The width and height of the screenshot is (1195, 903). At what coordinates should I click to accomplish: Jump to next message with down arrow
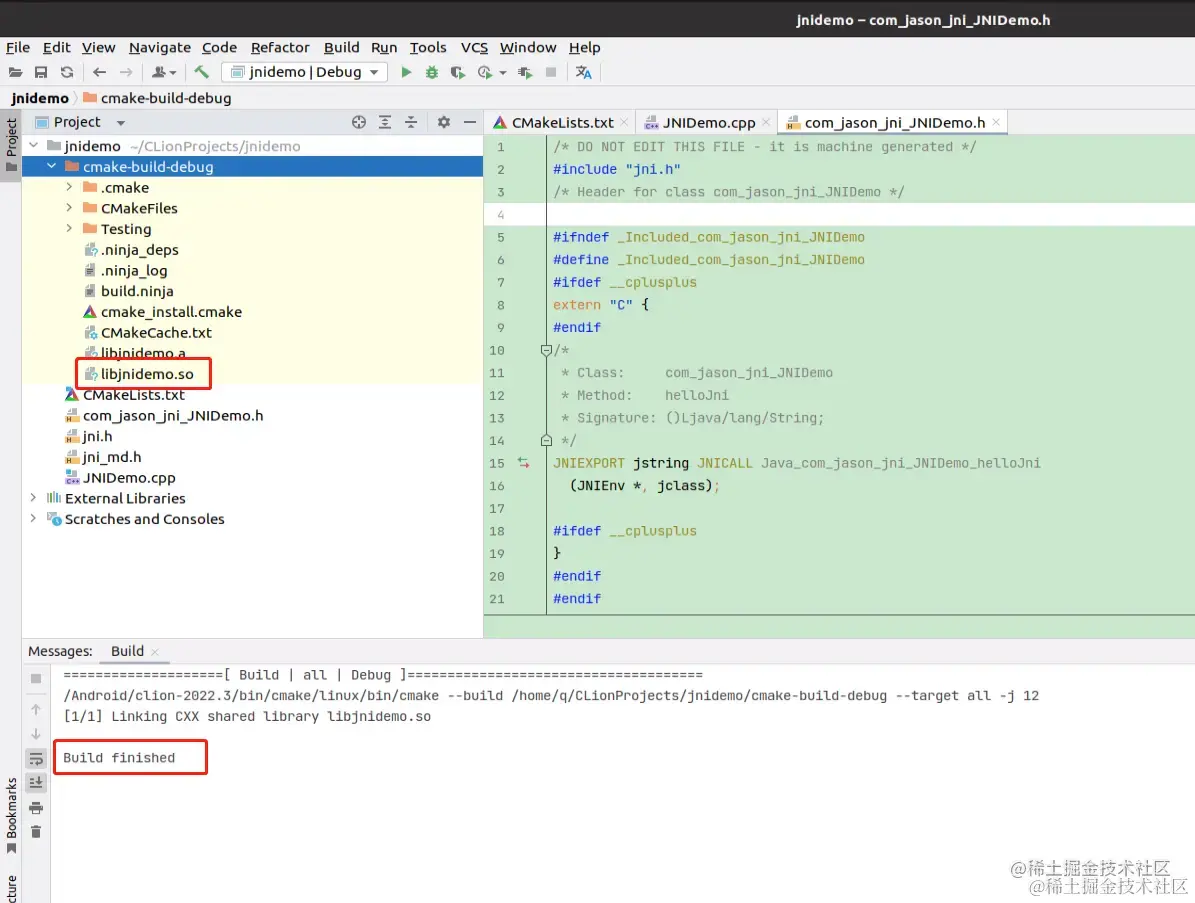click(36, 734)
